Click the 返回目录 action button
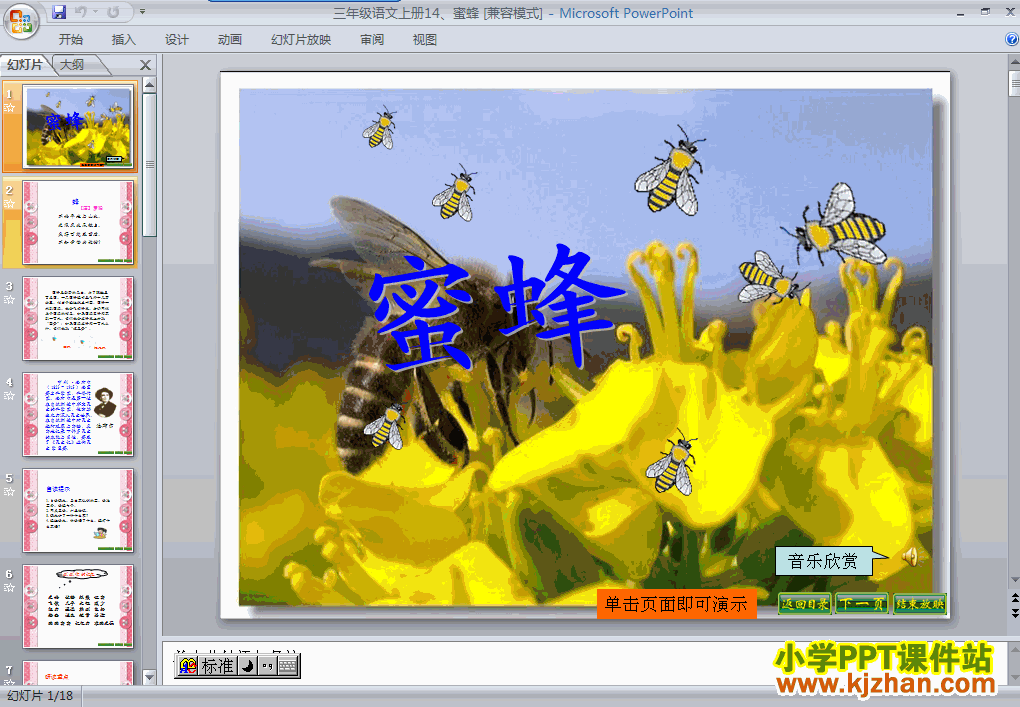 pyautogui.click(x=805, y=604)
